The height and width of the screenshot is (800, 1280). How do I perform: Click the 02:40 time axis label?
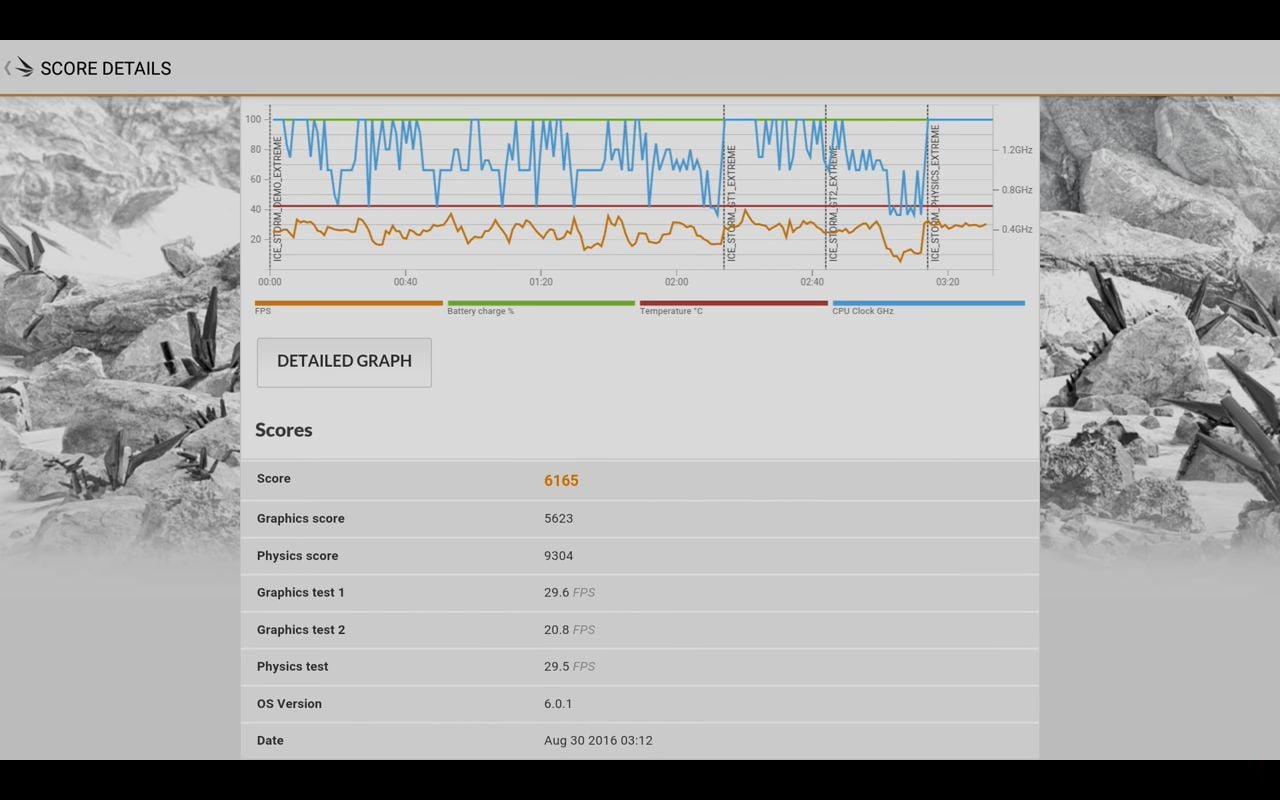coord(812,282)
